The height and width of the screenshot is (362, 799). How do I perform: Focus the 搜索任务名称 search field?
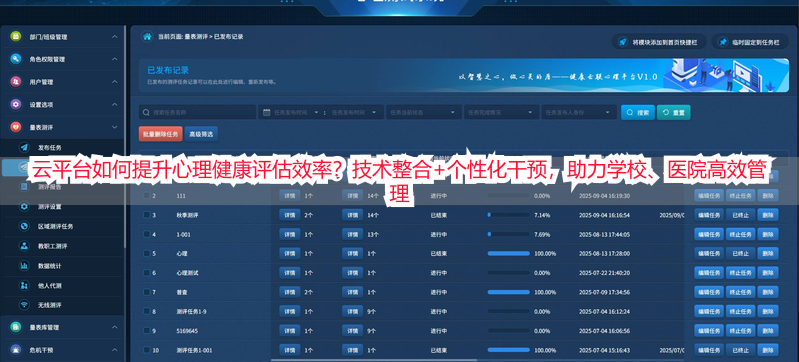coord(198,113)
